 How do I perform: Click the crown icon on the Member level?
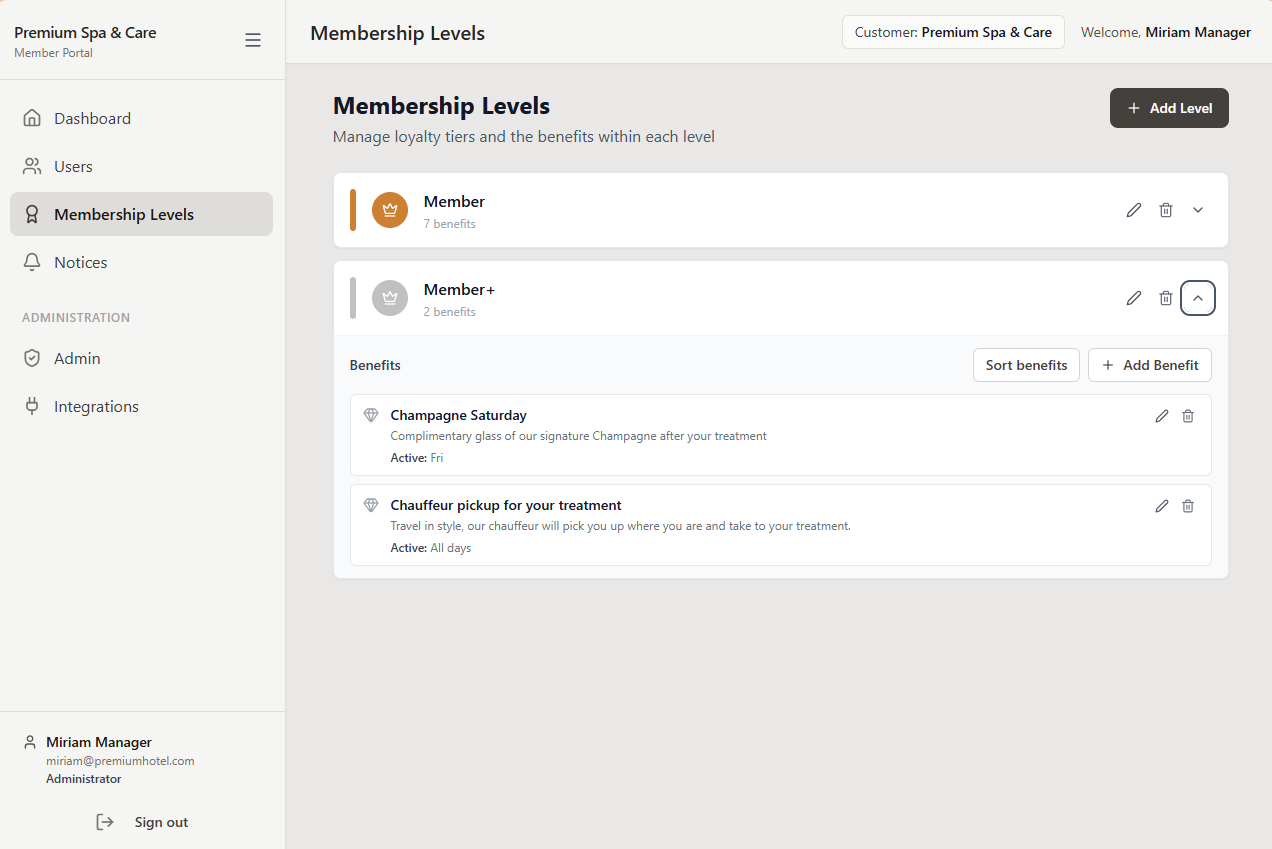pyautogui.click(x=389, y=210)
